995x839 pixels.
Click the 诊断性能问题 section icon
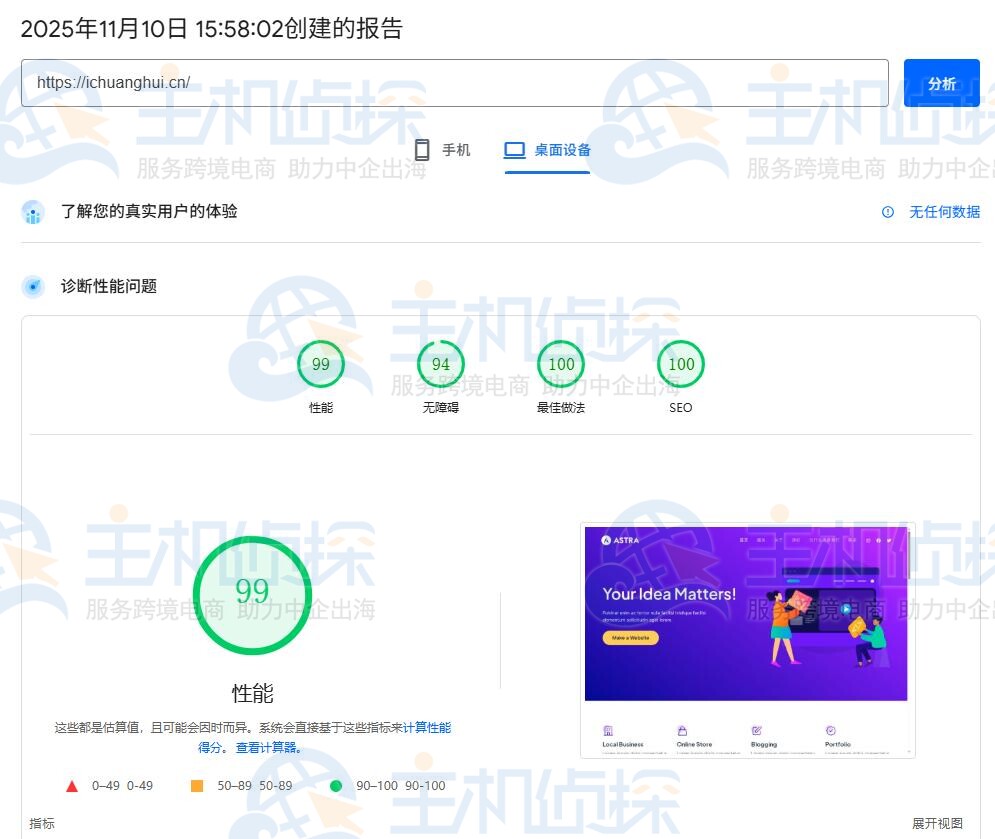(x=31, y=286)
